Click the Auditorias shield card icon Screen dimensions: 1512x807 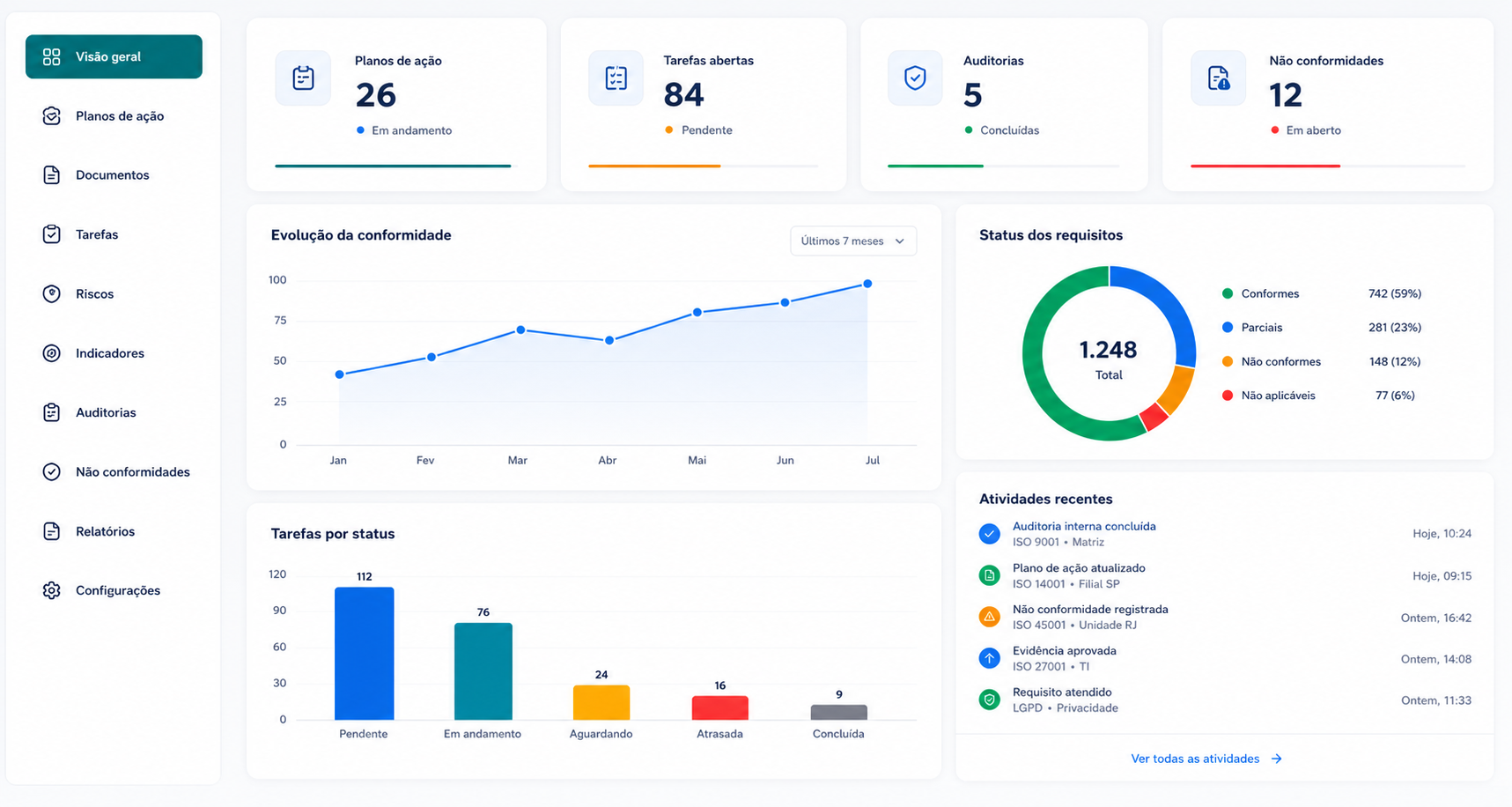[915, 78]
